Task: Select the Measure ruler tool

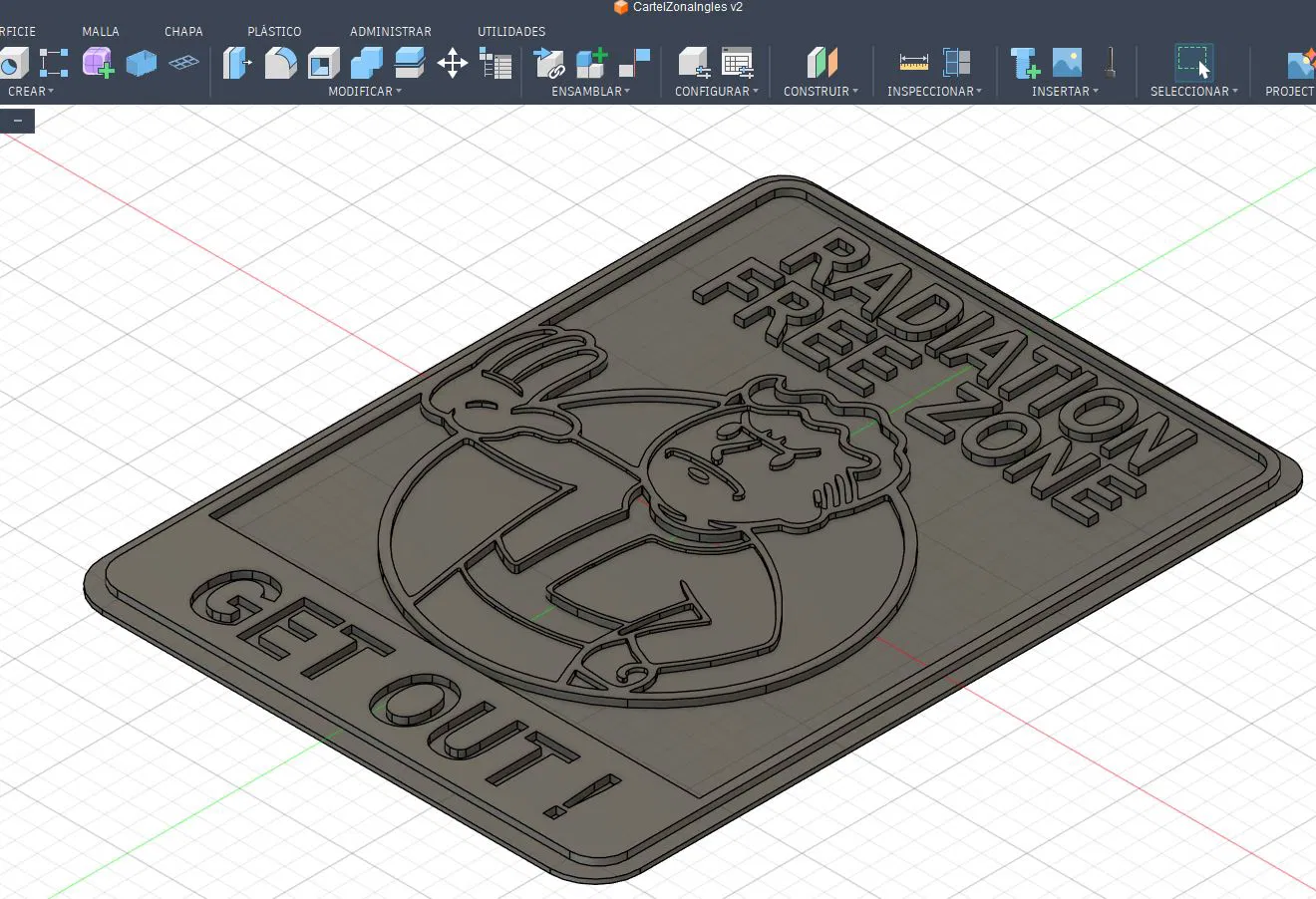Action: (x=913, y=64)
